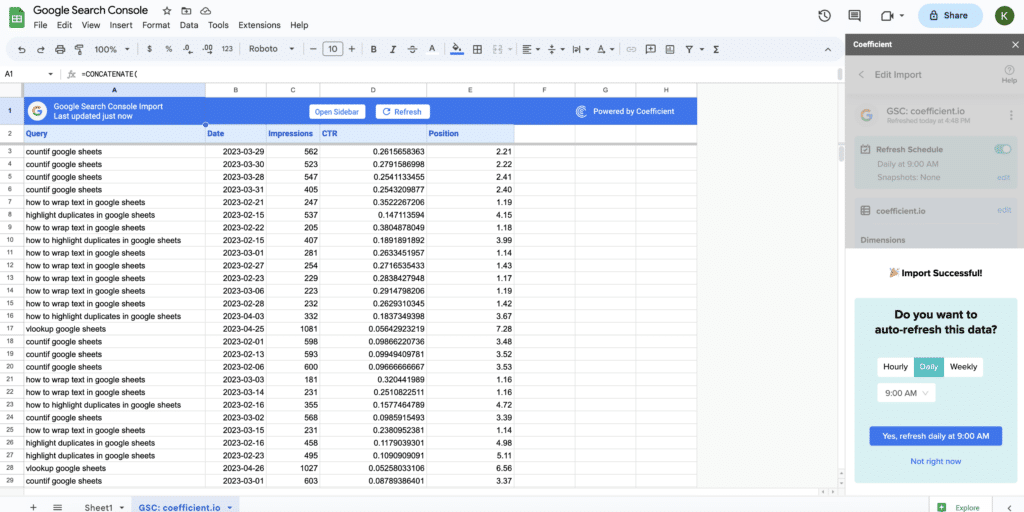Viewport: 1024px width, 512px height.
Task: Open more number formats (123)
Action: [227, 49]
